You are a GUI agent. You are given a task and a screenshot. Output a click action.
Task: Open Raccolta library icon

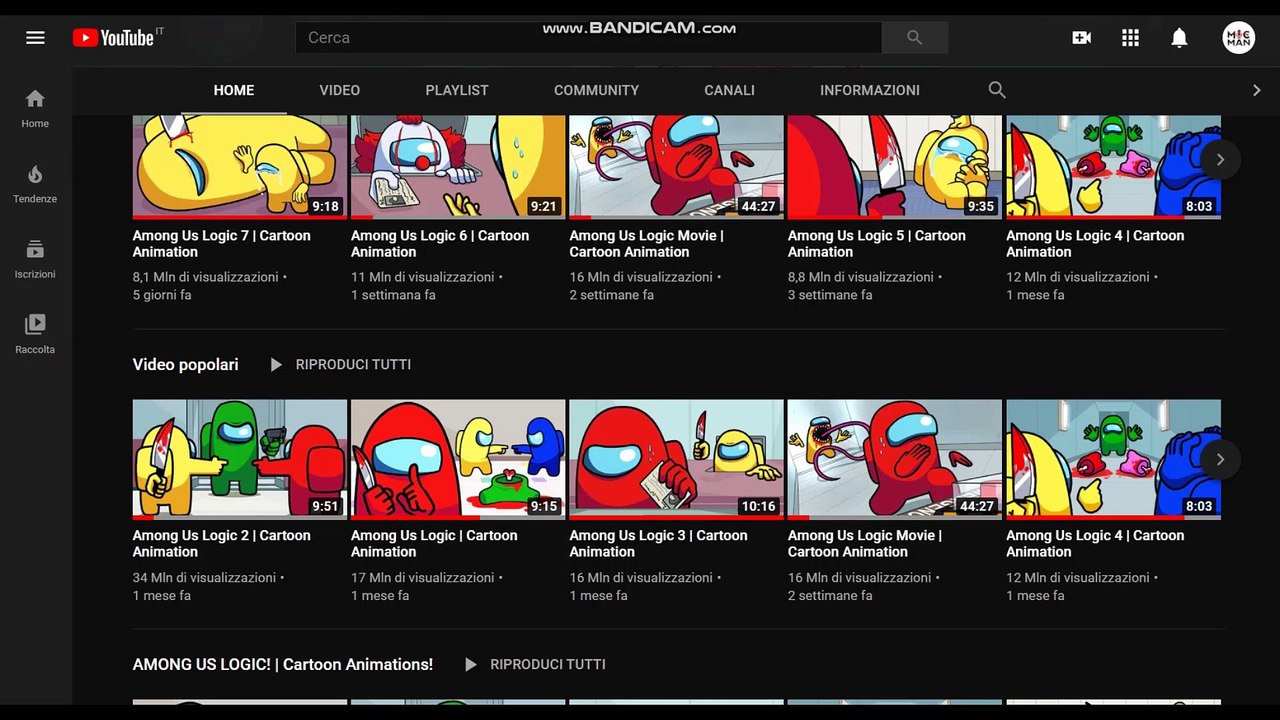[x=35, y=334]
